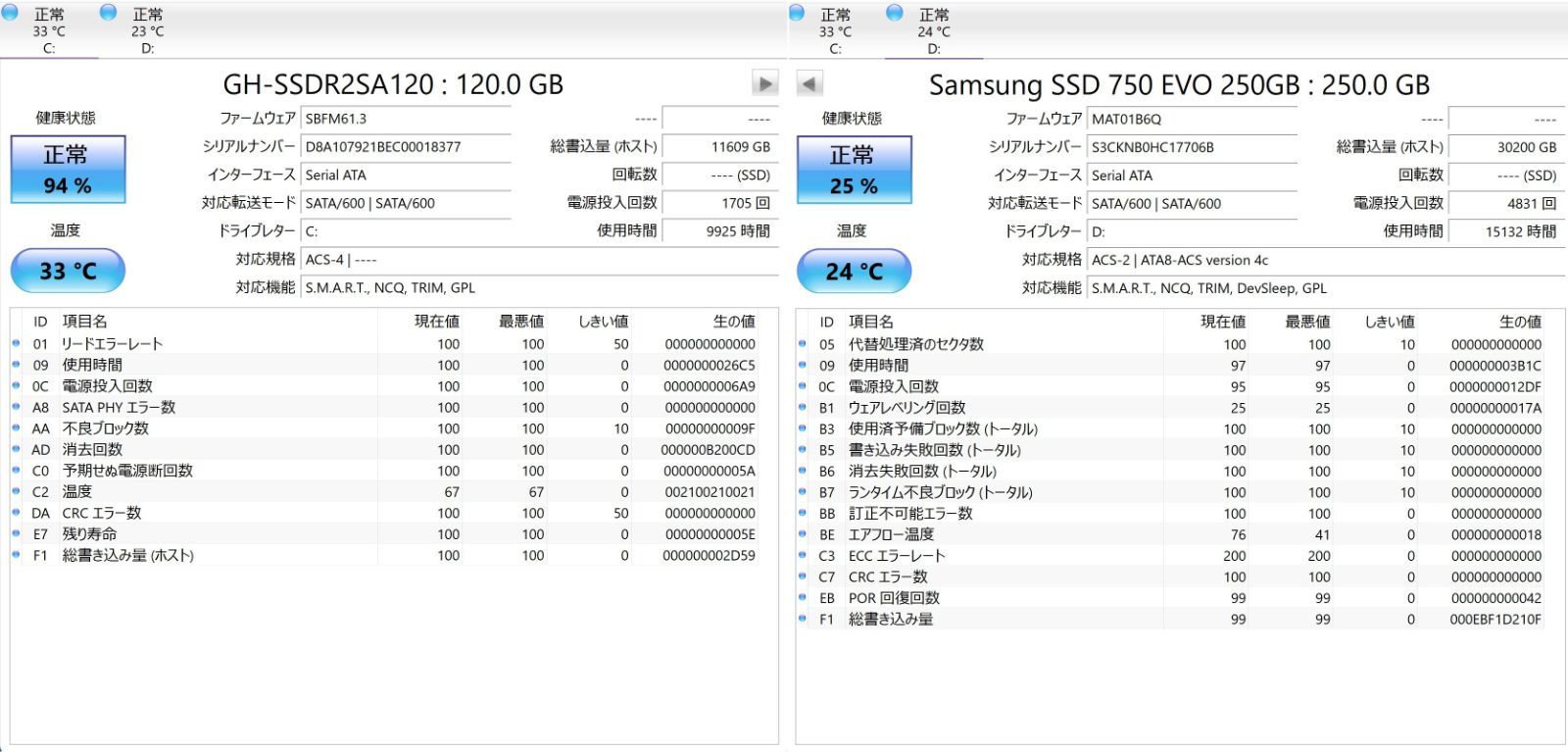1568x752 pixels.
Task: Click status icon for ウェアレベリング回数 row
Action: 802,407
